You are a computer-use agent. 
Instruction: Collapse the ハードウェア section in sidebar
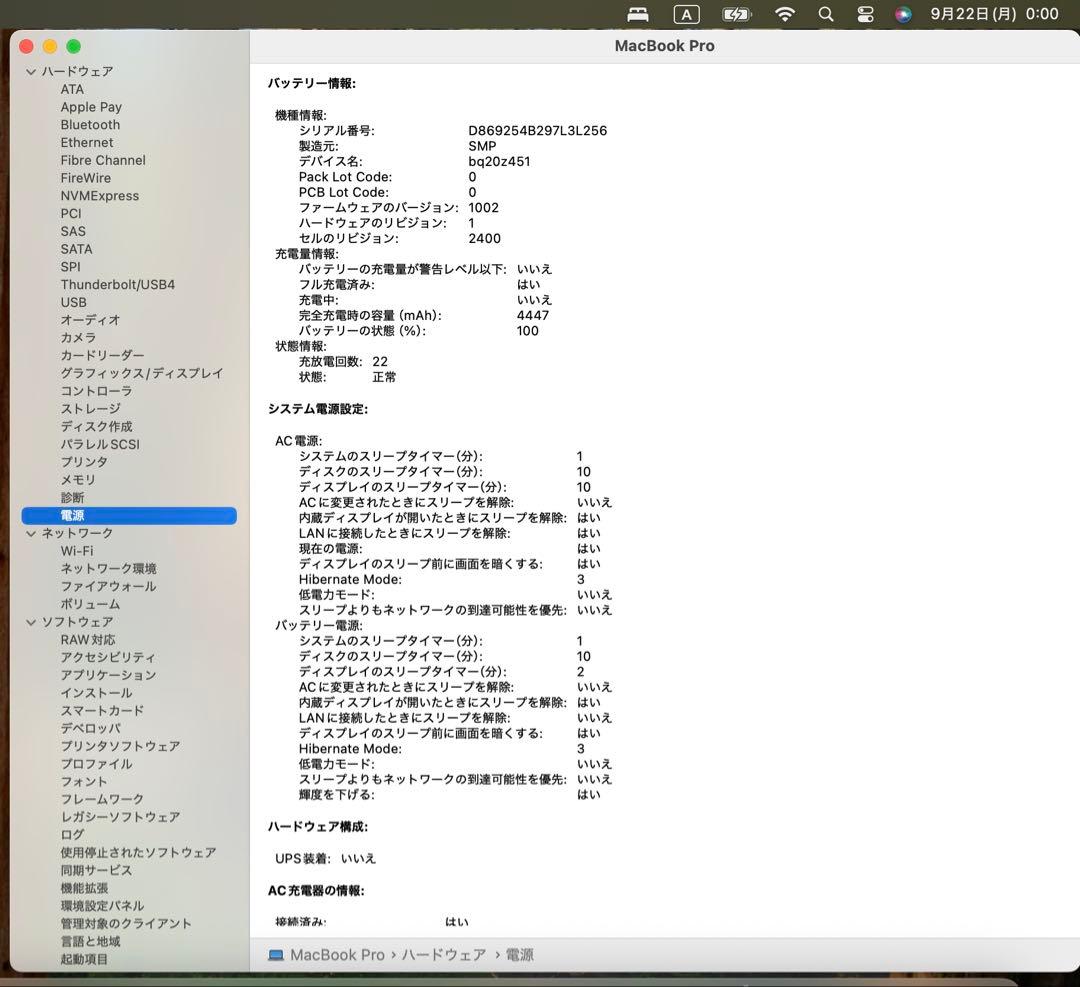coord(31,71)
